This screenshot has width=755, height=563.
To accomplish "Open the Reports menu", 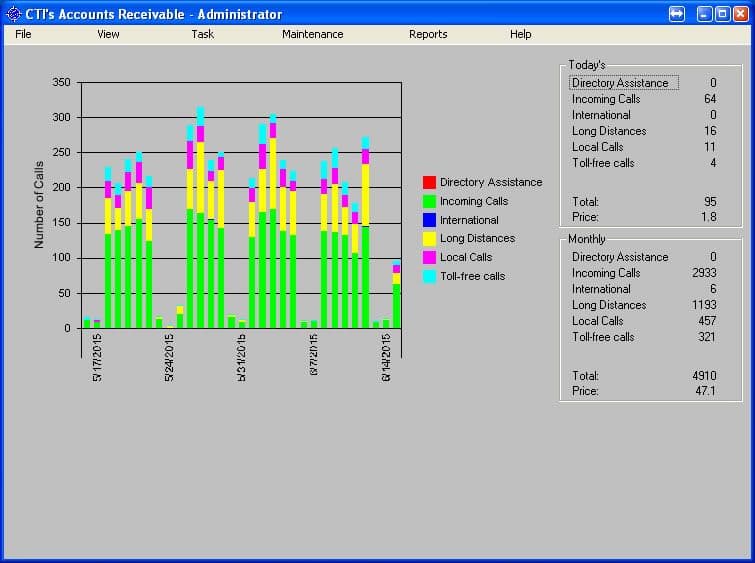I will (428, 34).
